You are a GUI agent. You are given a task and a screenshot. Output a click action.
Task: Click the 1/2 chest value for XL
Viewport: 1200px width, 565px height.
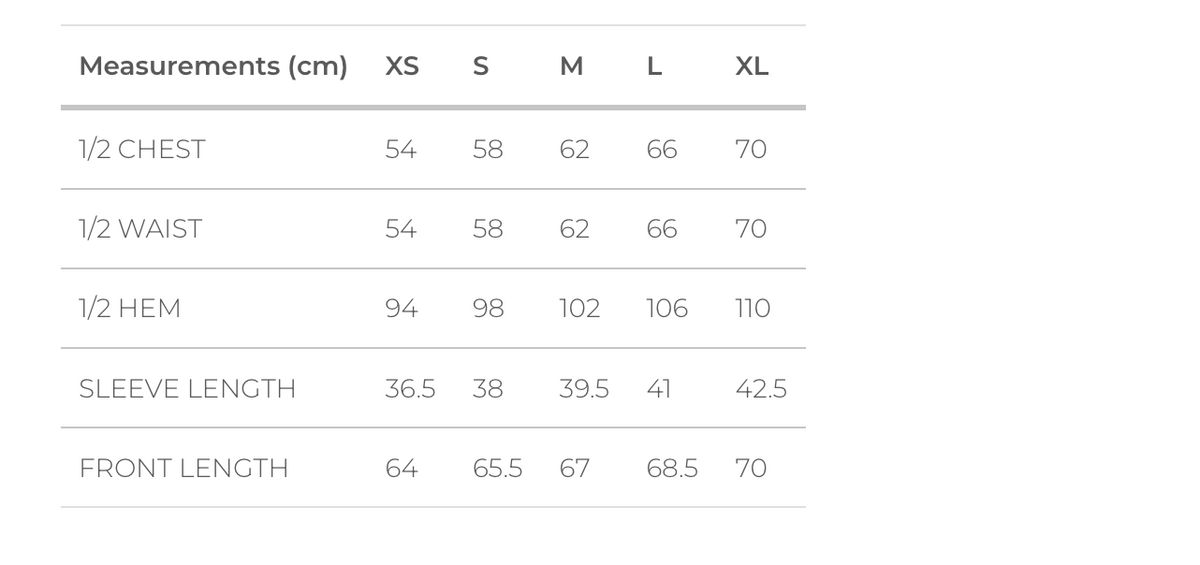(751, 150)
